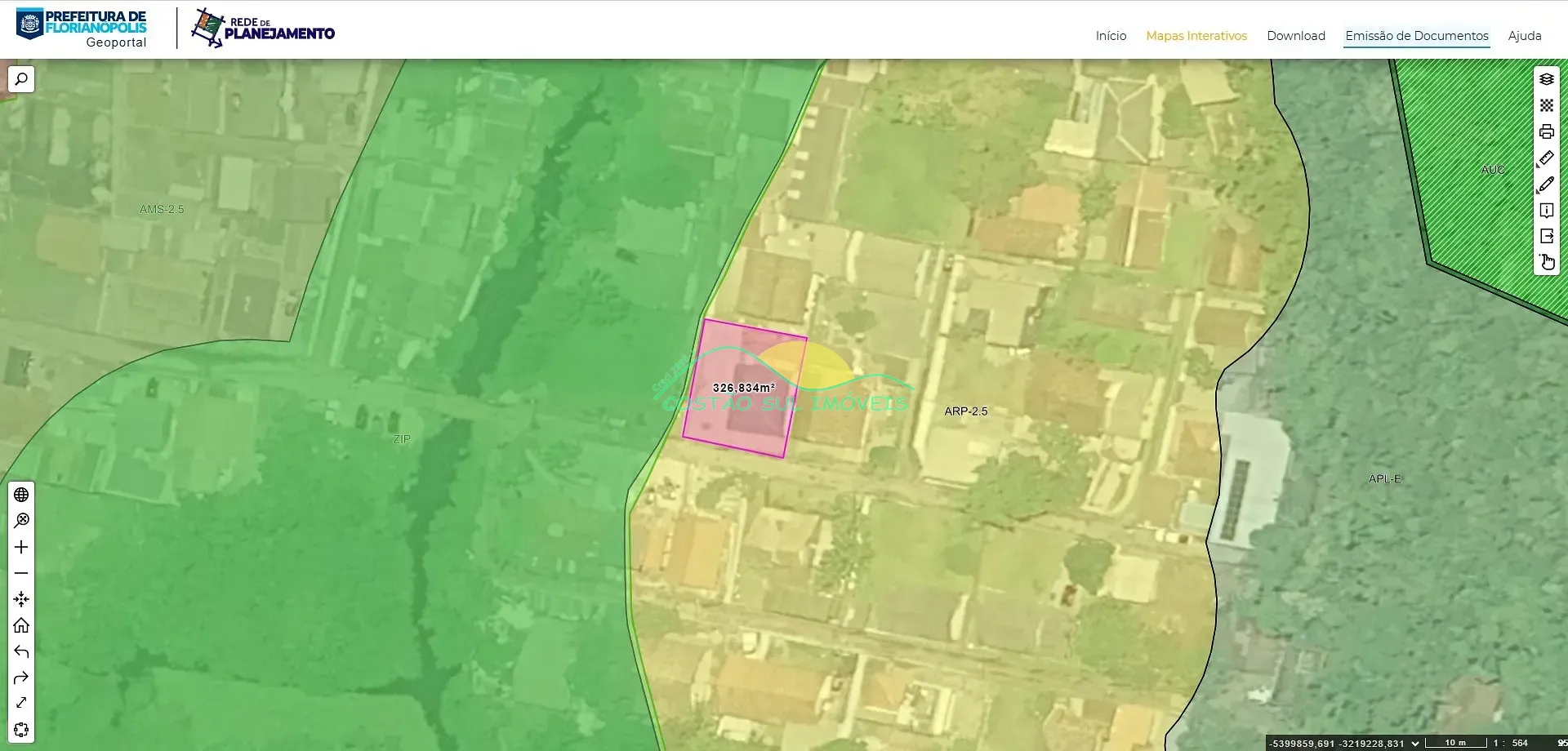Open the layers stack panel

click(1547, 79)
